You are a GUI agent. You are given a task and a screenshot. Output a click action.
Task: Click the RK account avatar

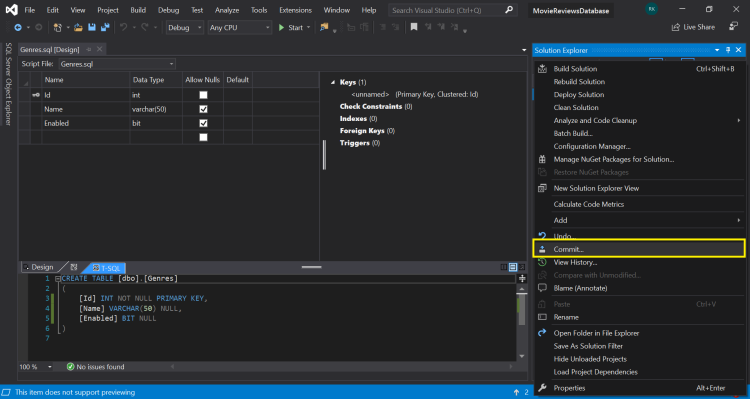pos(651,9)
